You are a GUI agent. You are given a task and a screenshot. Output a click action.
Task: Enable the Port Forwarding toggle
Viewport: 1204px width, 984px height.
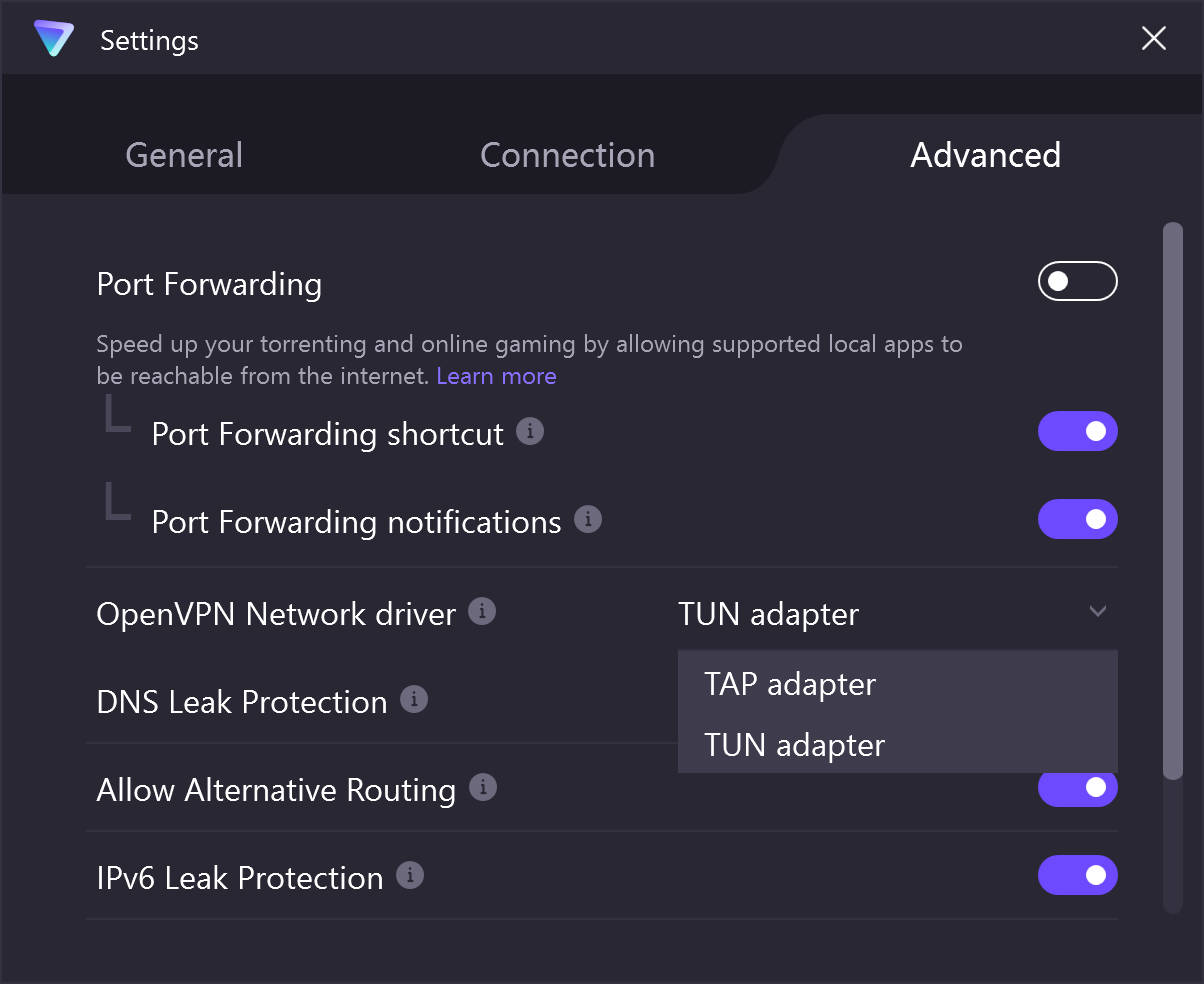tap(1077, 281)
